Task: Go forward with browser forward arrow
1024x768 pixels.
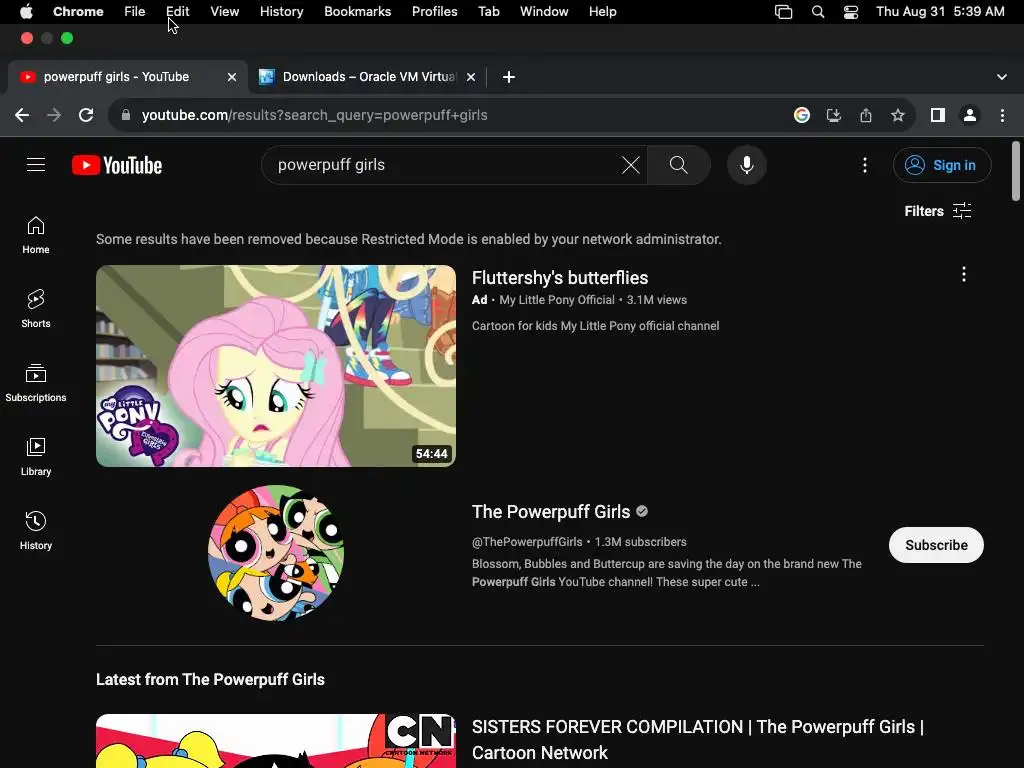Action: (54, 115)
